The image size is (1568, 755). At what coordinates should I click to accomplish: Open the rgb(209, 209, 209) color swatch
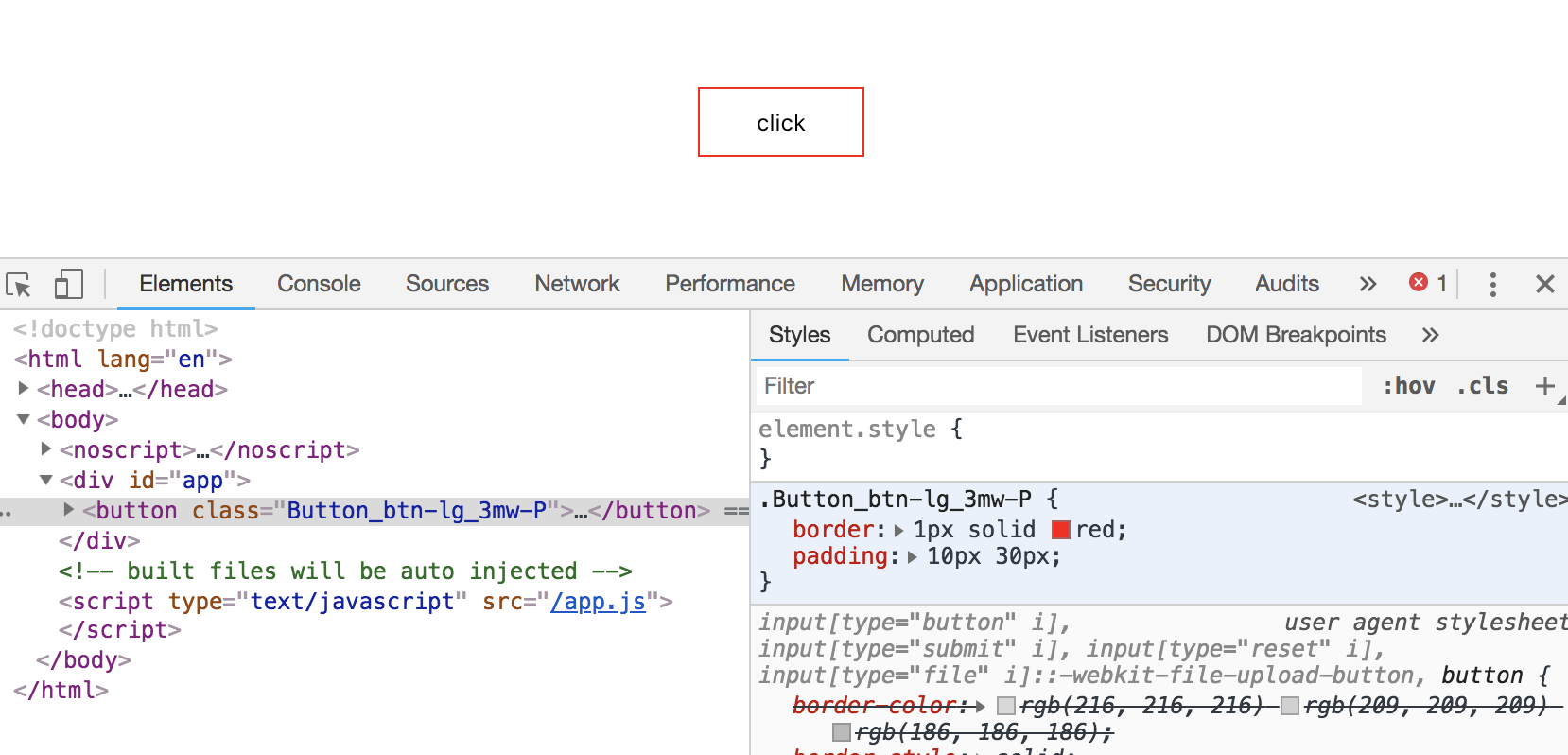click(1290, 706)
